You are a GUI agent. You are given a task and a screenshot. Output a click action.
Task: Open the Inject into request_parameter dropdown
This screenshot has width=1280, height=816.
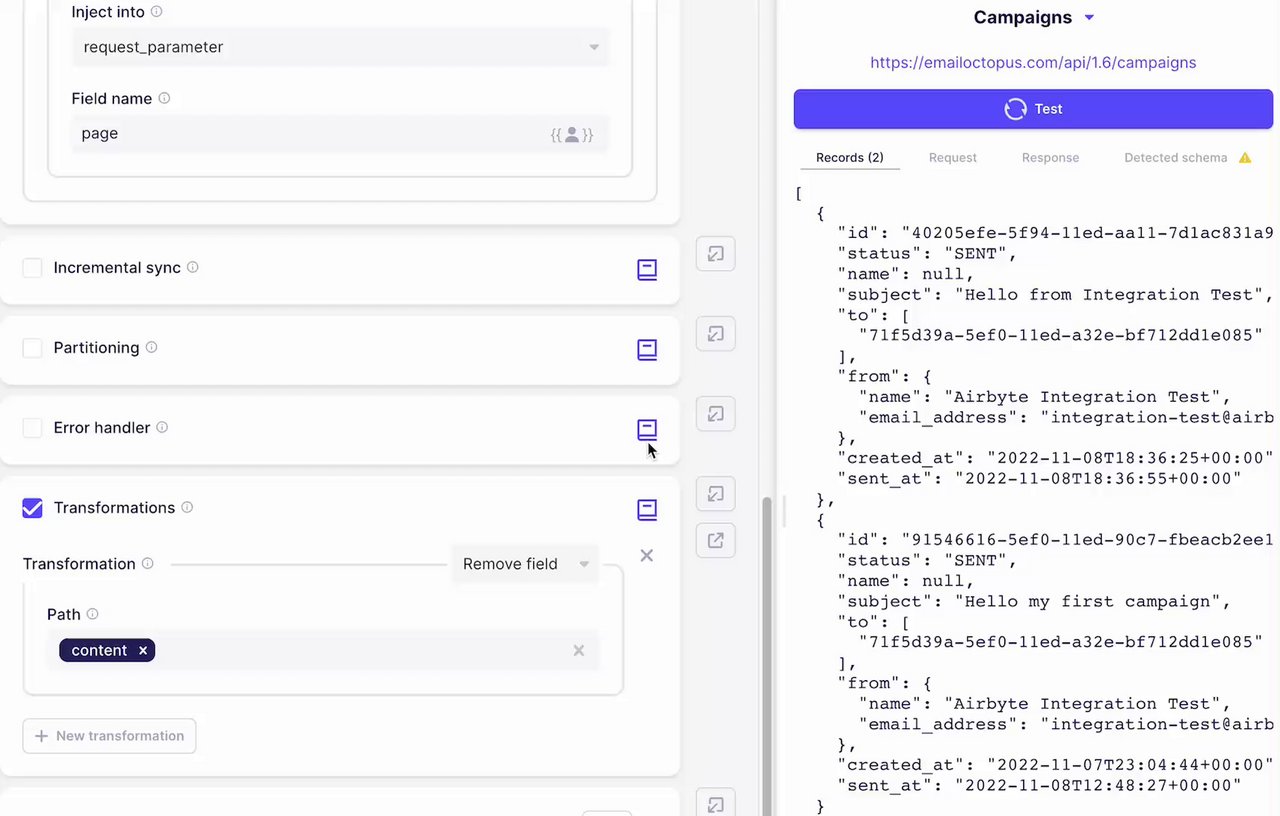tap(340, 47)
